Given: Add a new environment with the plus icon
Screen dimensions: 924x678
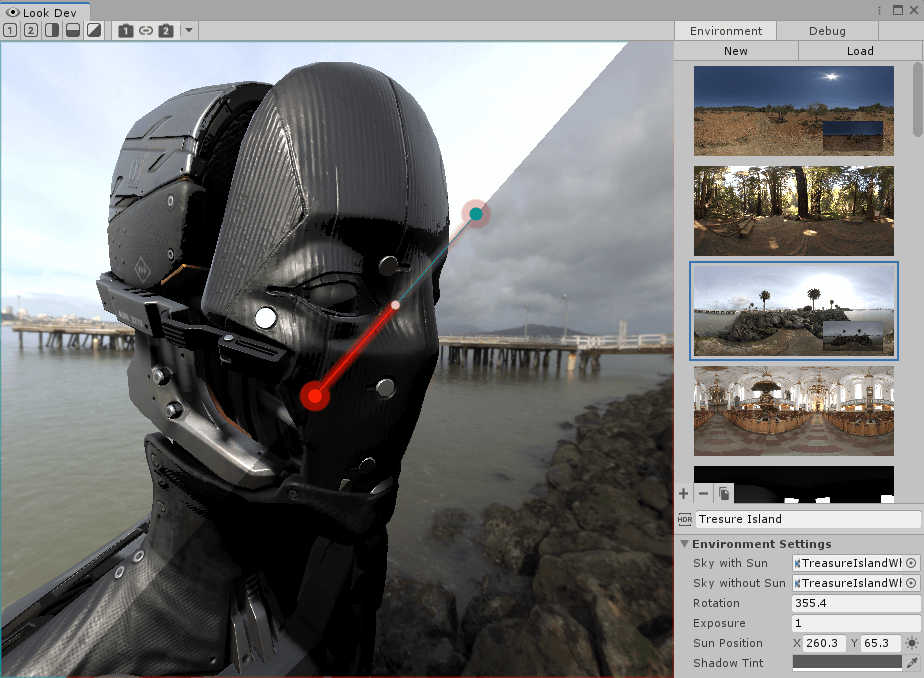Looking at the screenshot, I should point(683,493).
